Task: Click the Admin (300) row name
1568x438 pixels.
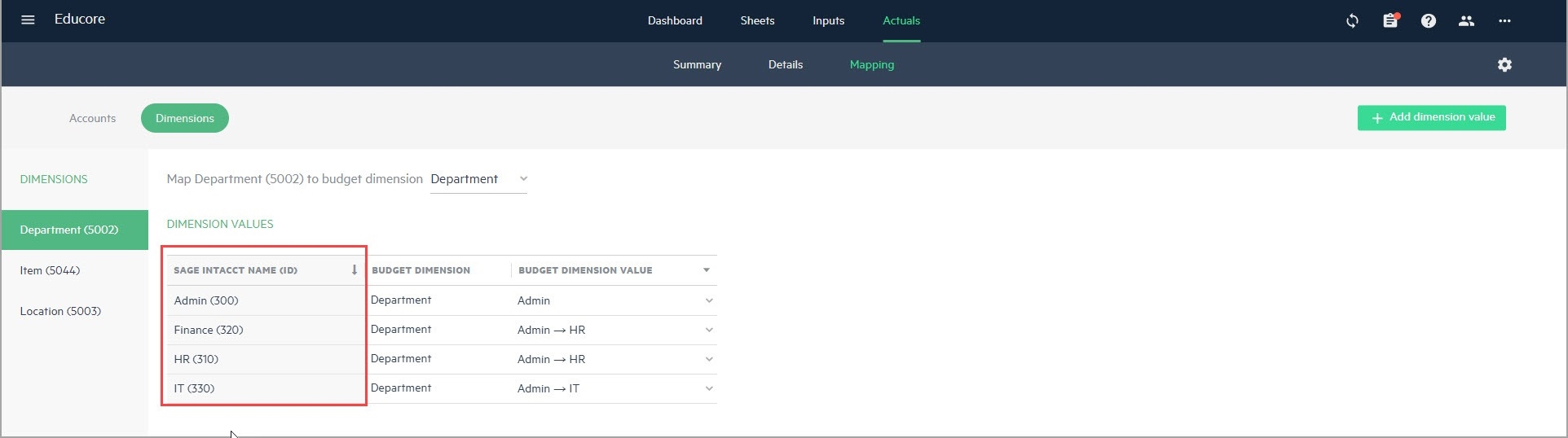Action: (206, 300)
